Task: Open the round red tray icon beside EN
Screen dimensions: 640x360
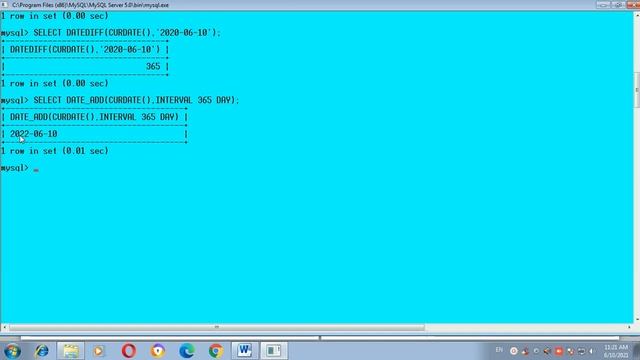Action: [513, 351]
